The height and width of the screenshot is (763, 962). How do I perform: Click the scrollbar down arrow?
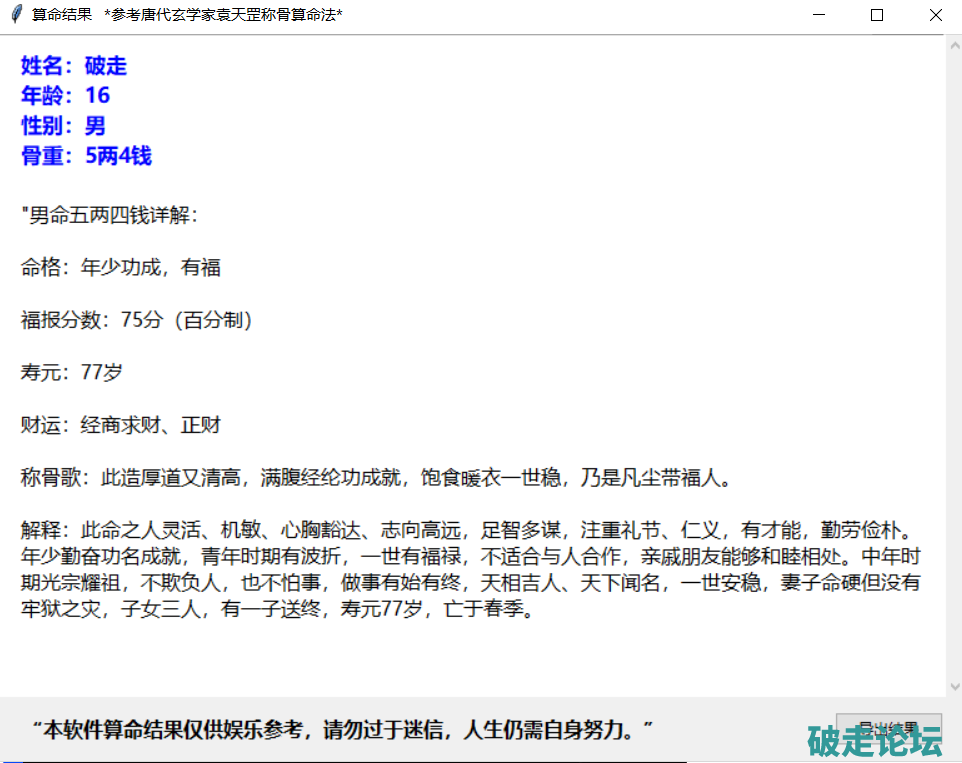[x=954, y=687]
